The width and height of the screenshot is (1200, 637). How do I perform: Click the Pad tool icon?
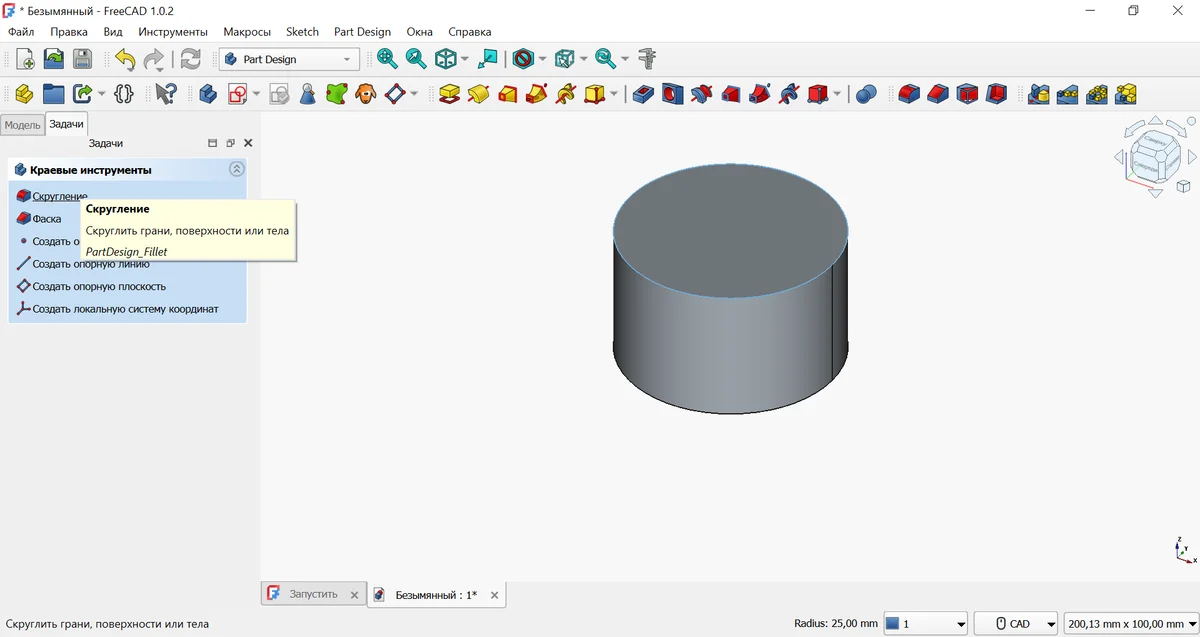pos(449,94)
